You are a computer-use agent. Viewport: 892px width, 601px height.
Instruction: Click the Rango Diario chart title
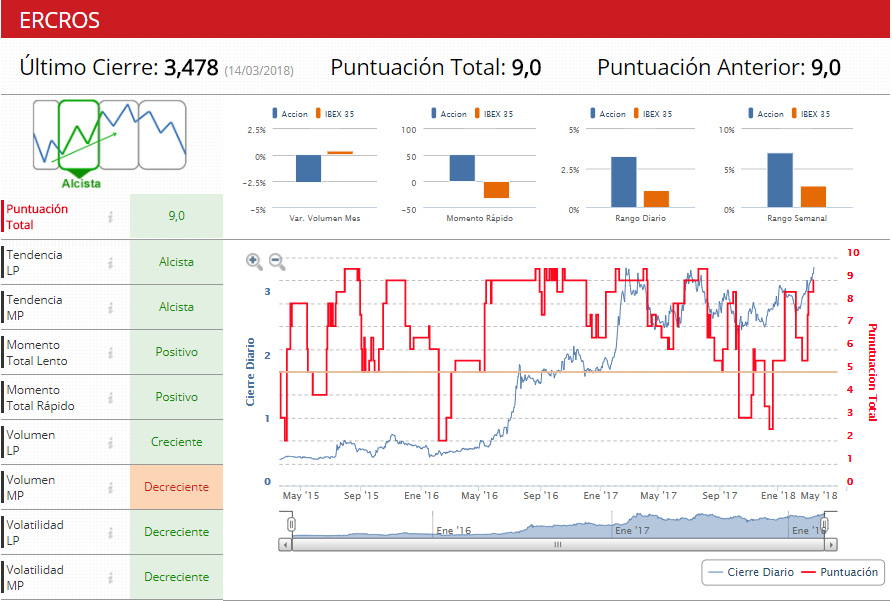coord(641,218)
